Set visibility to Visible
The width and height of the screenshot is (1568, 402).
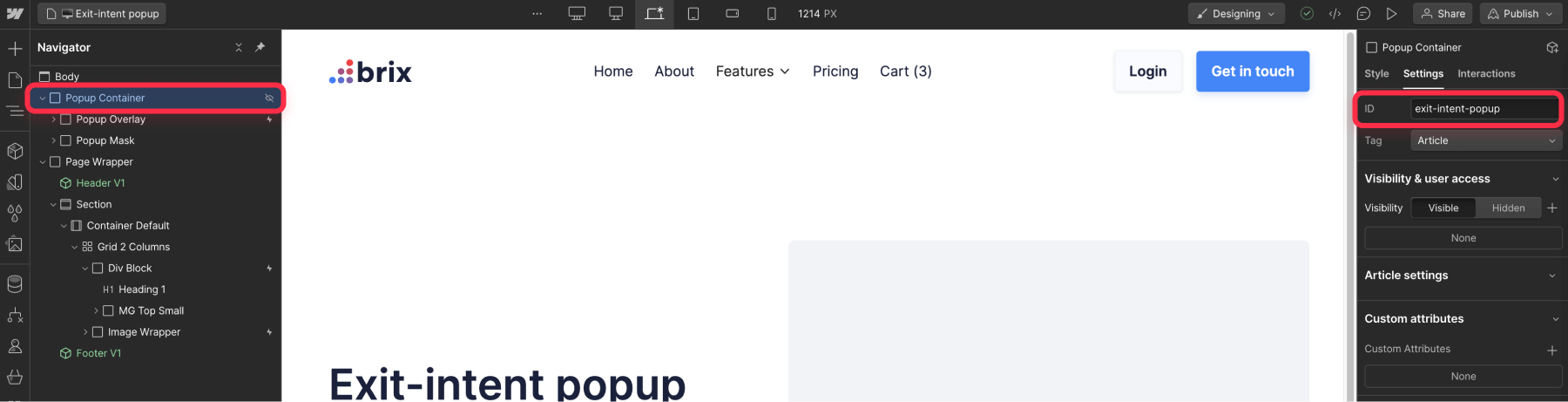coord(1443,208)
